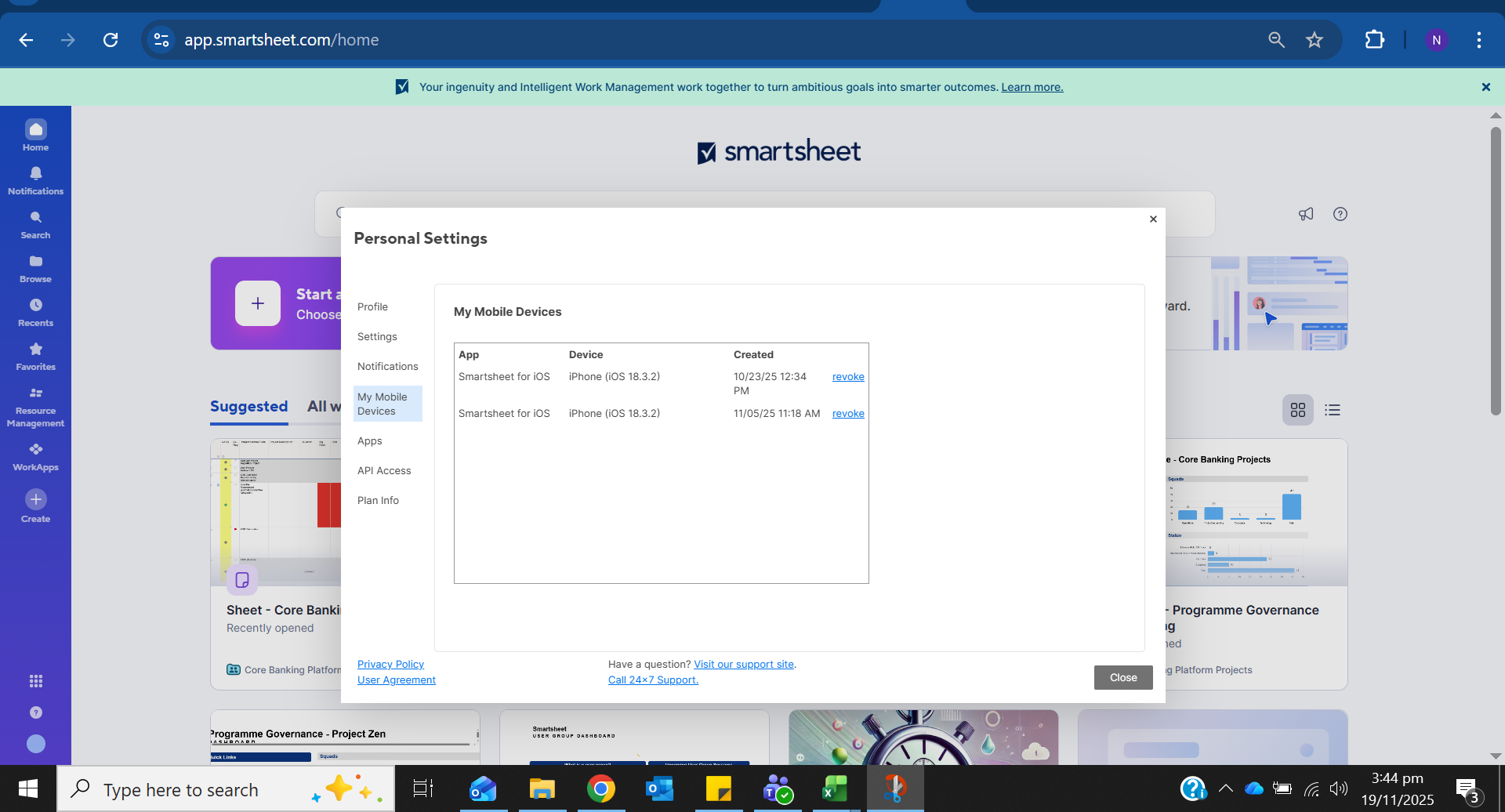Select the Profile settings section
This screenshot has height=812, width=1505.
coord(372,307)
